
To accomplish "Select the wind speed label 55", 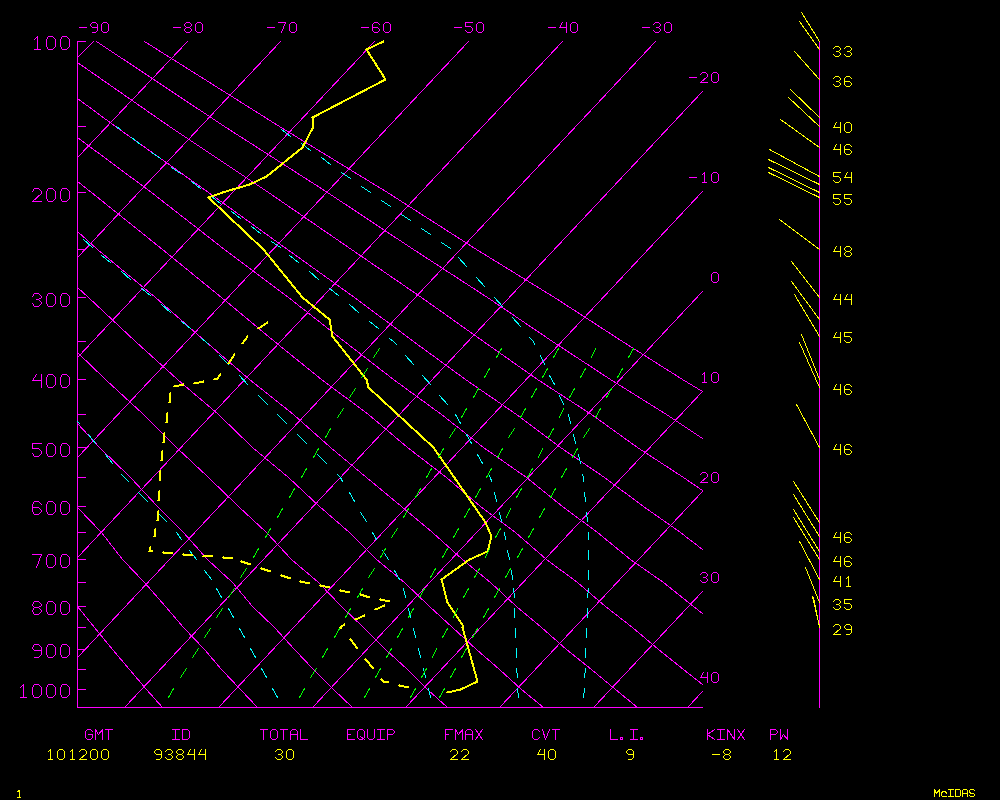I will [x=842, y=200].
